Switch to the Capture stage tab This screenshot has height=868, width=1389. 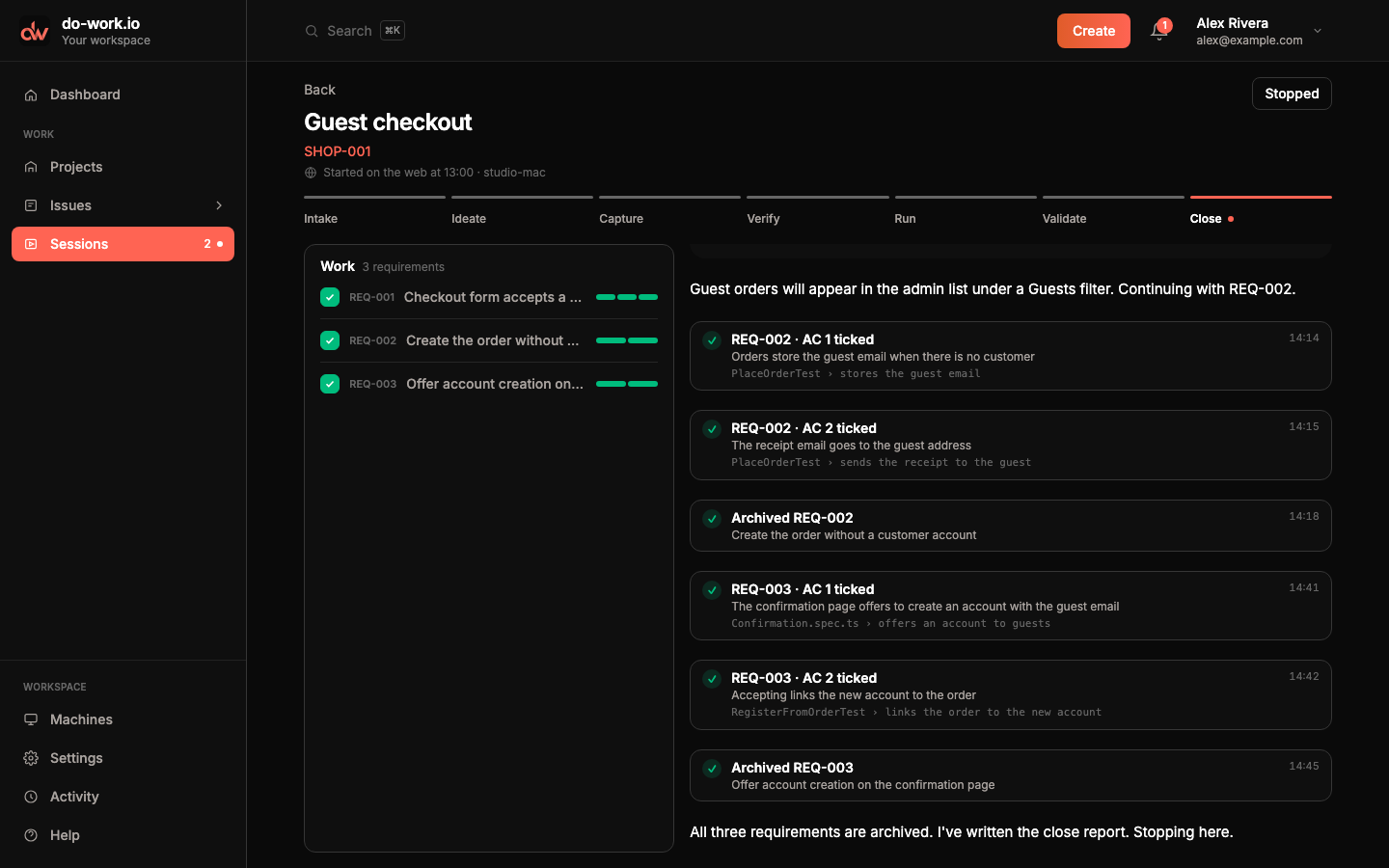point(669,212)
